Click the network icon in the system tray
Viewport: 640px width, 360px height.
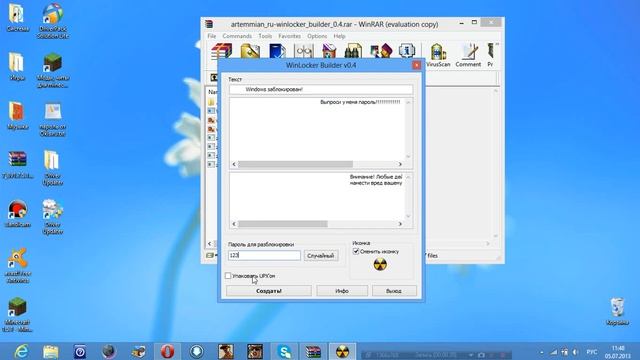point(554,352)
